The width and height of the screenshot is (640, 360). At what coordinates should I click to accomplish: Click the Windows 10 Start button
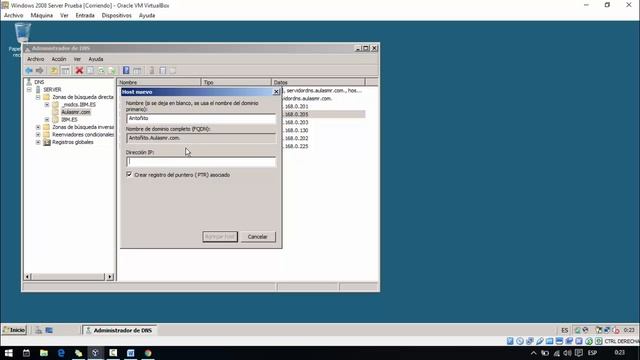pyautogui.click(x=9, y=353)
